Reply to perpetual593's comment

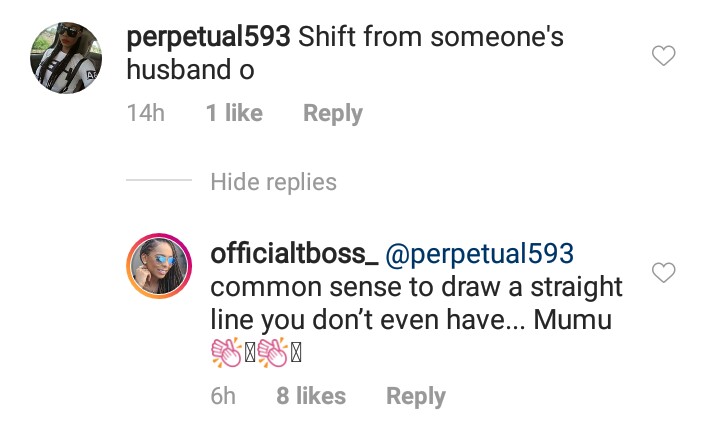[332, 114]
